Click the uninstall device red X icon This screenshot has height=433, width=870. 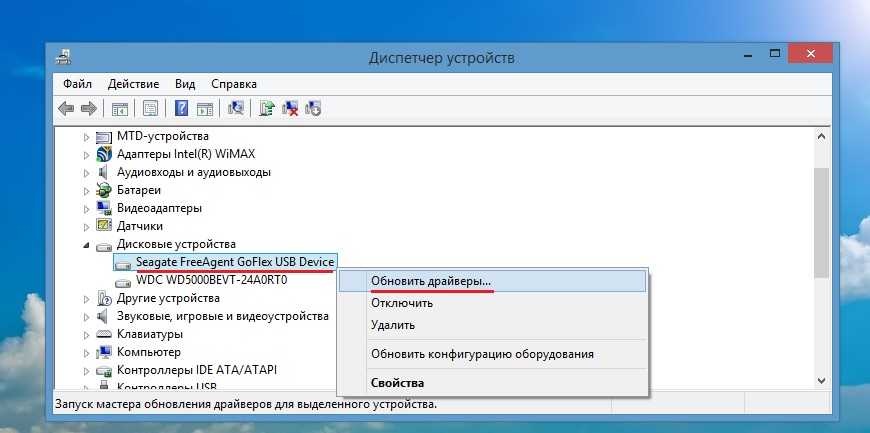click(290, 108)
